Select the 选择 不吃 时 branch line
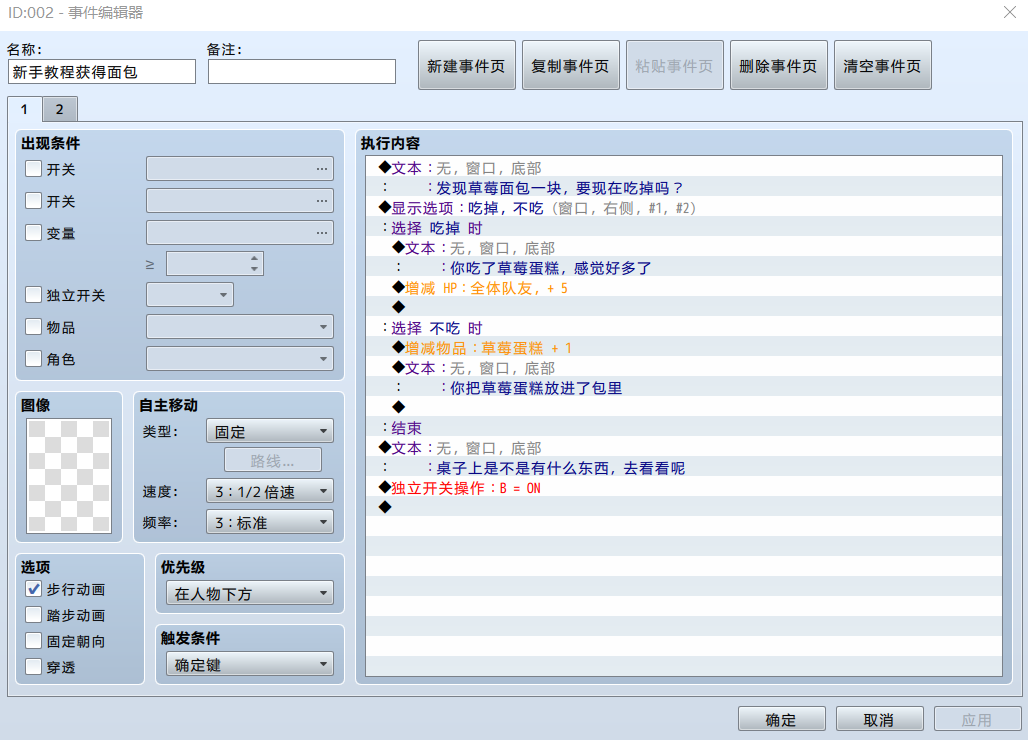This screenshot has height=740, width=1028. [684, 328]
